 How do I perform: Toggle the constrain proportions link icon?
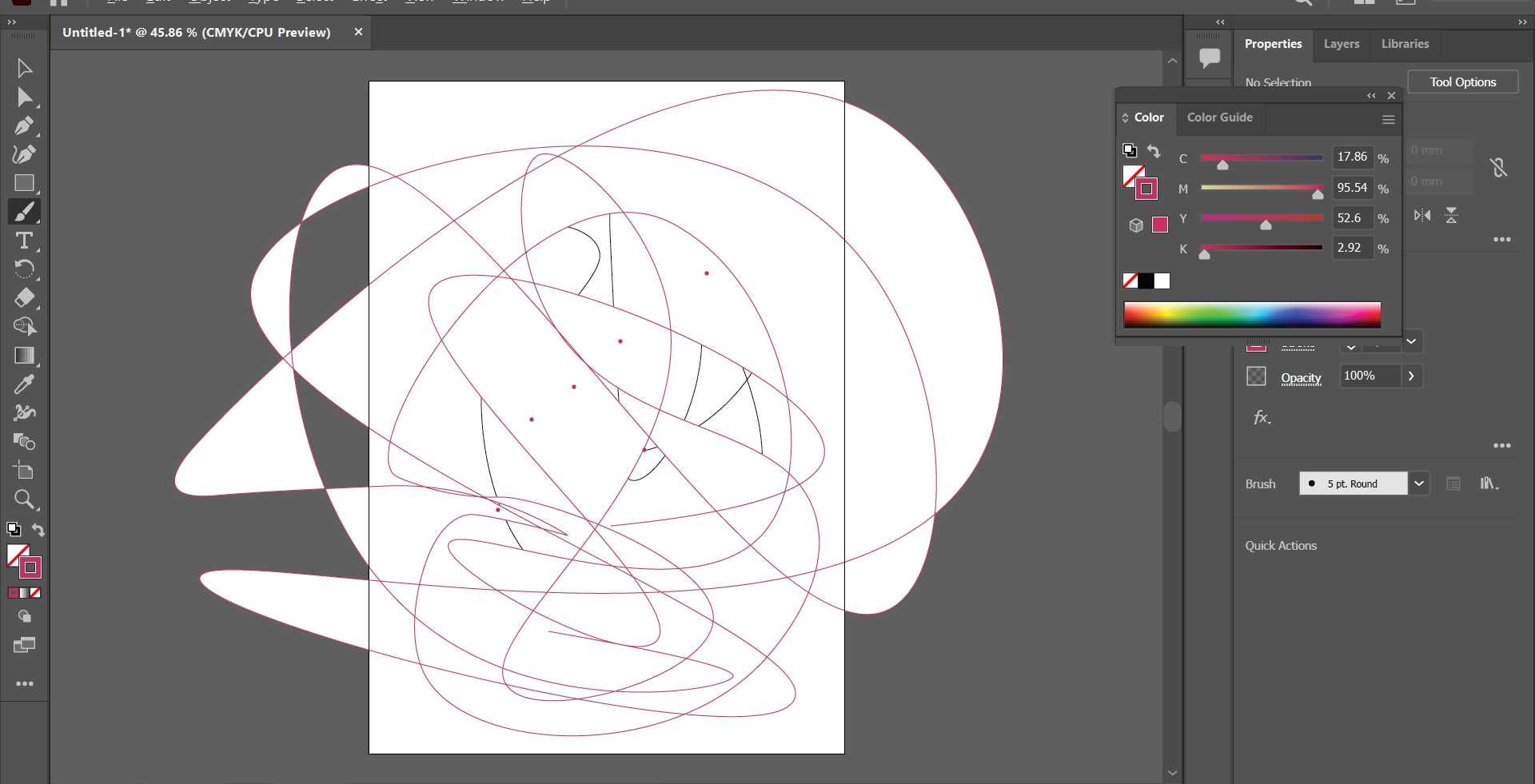coord(1498,167)
